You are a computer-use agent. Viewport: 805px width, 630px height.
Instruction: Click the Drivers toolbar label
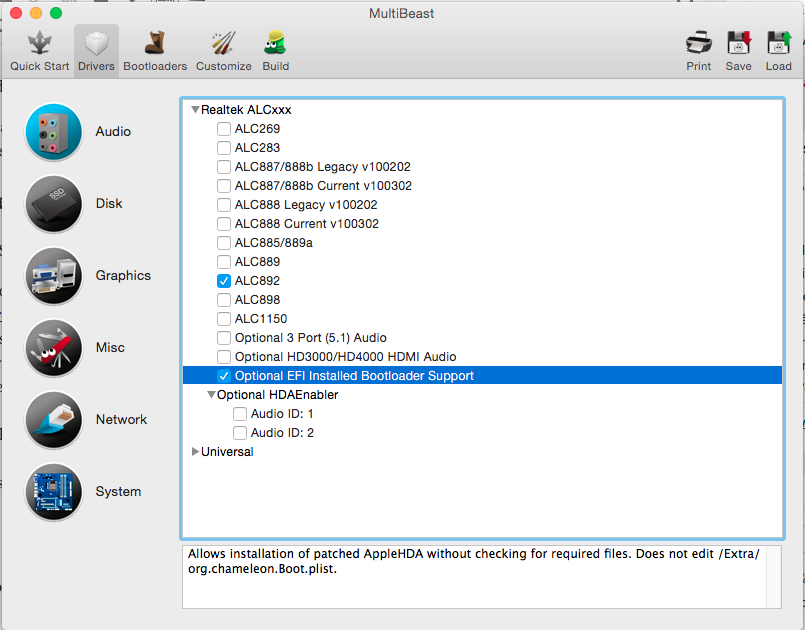point(96,66)
